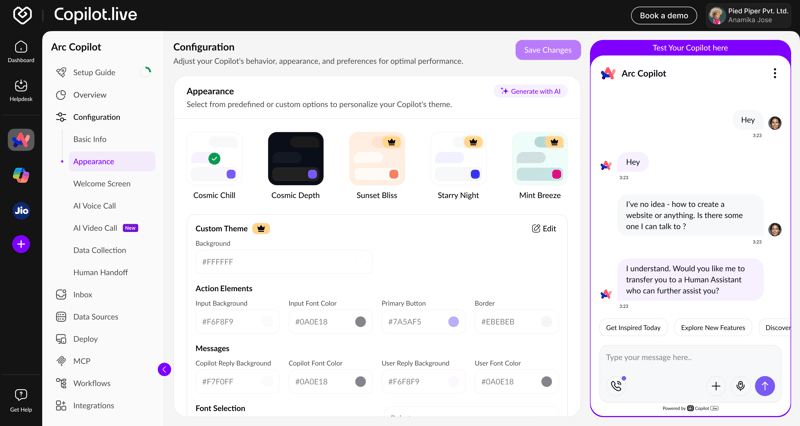
Task: Click Copilot Reply Background swatch #F7F0FF
Action: (x=267, y=382)
